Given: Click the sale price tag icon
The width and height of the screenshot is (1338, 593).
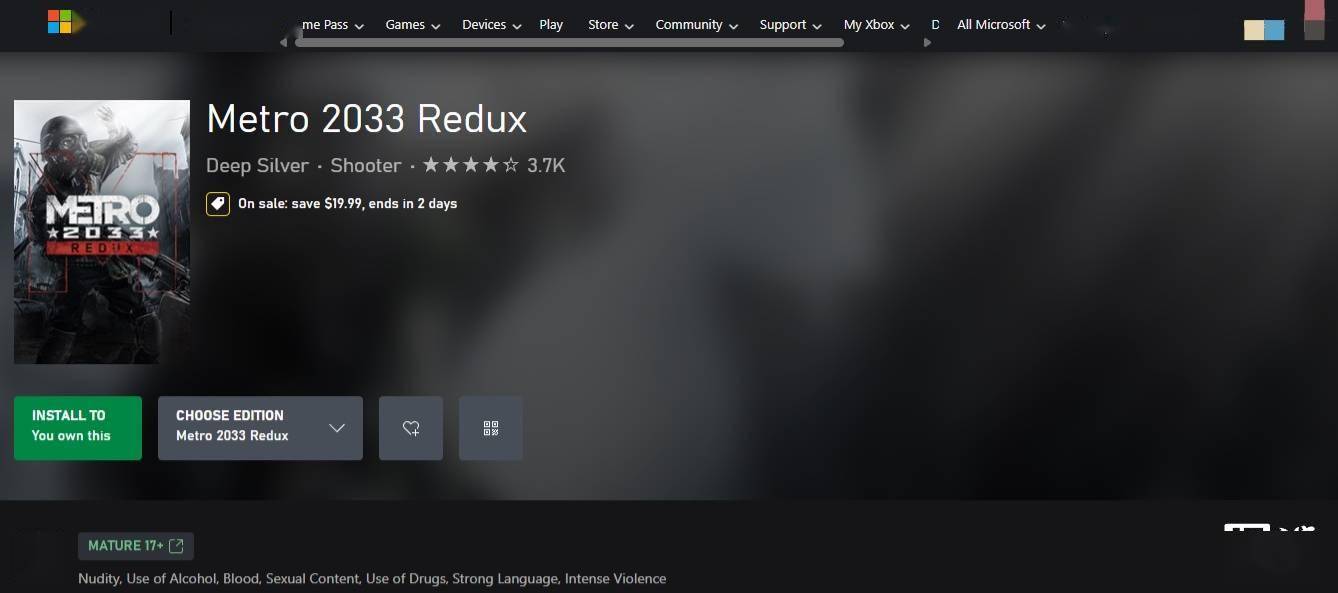Looking at the screenshot, I should coord(218,204).
